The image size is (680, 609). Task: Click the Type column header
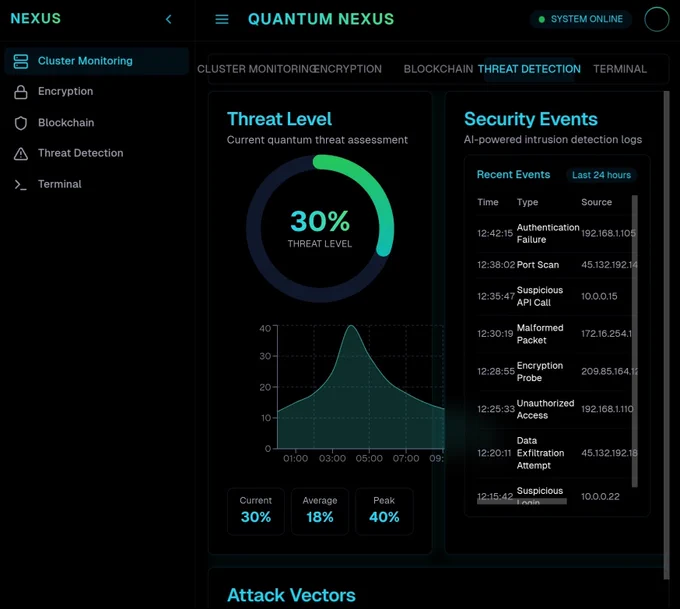pos(527,203)
